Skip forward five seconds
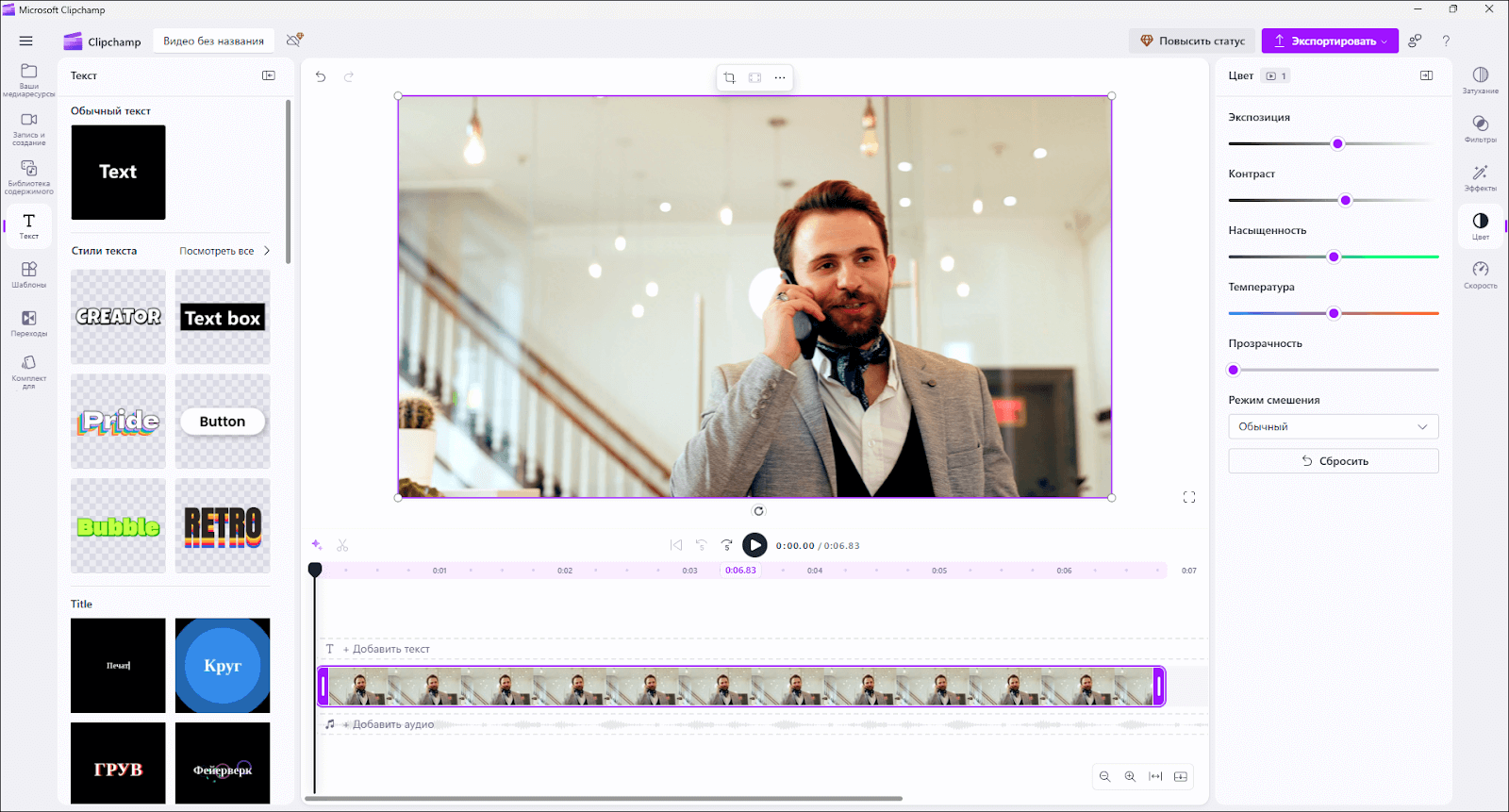 tap(727, 545)
